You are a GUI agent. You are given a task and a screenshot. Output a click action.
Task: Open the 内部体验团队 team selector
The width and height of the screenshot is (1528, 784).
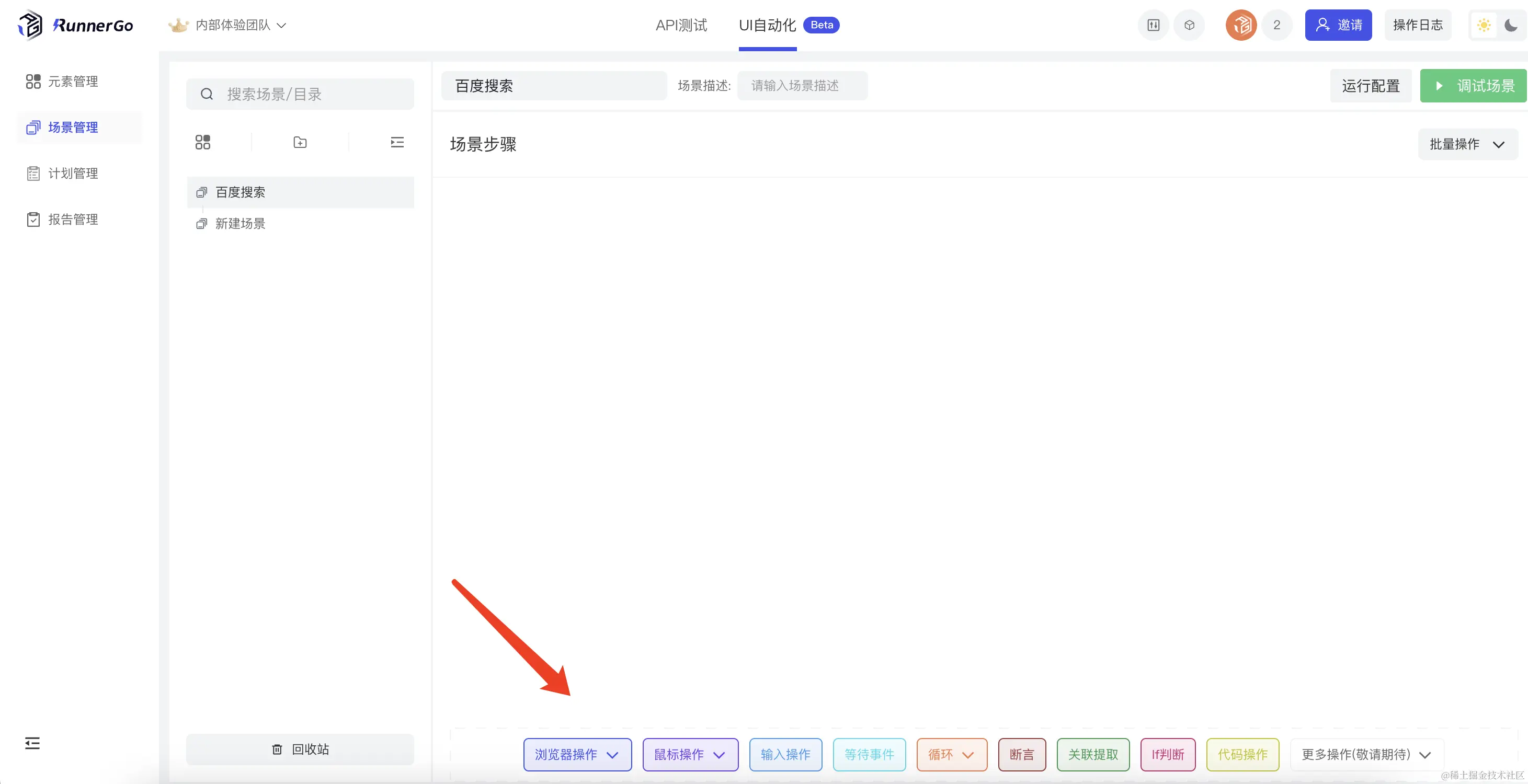234,25
